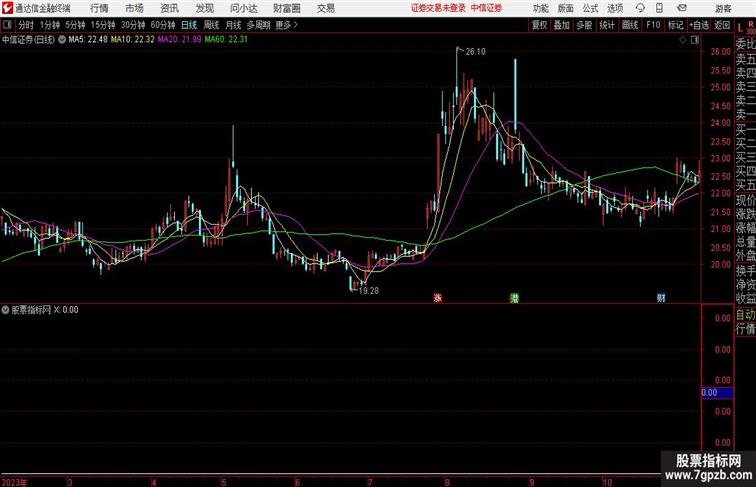The height and width of the screenshot is (487, 756).
Task: Add stock via +自选 button
Action: coord(699,25)
